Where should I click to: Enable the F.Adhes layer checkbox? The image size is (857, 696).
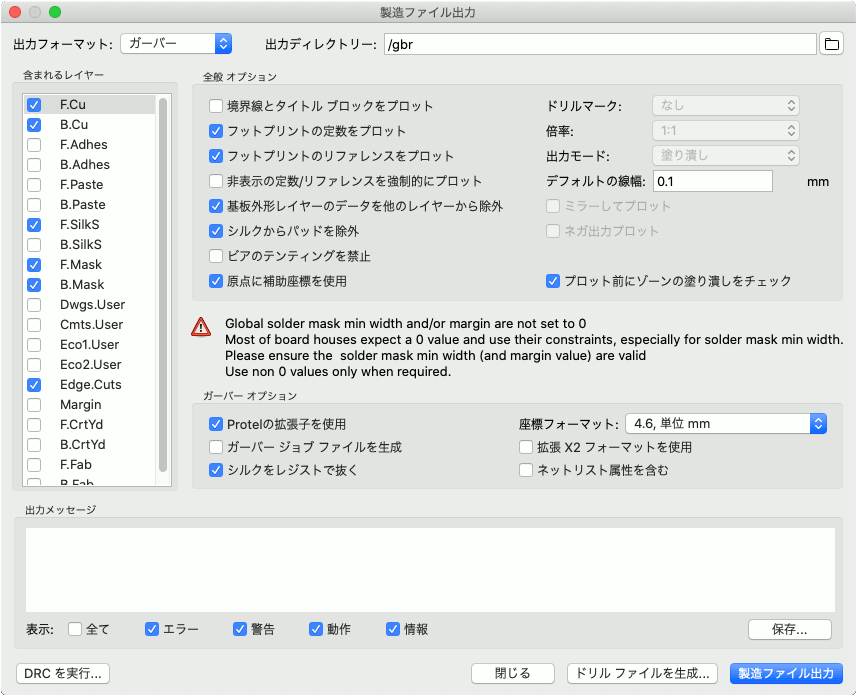point(34,145)
